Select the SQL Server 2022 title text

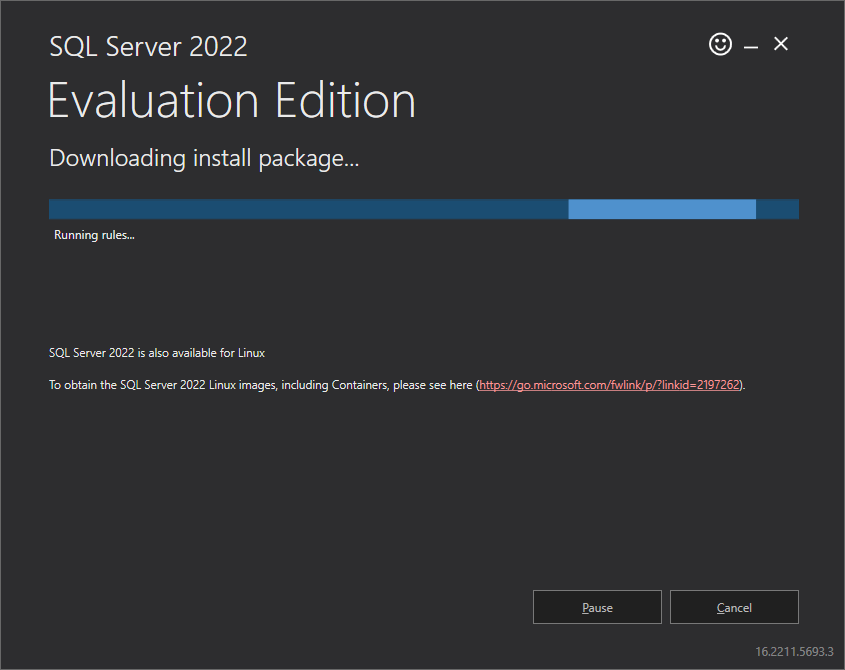pyautogui.click(x=148, y=46)
